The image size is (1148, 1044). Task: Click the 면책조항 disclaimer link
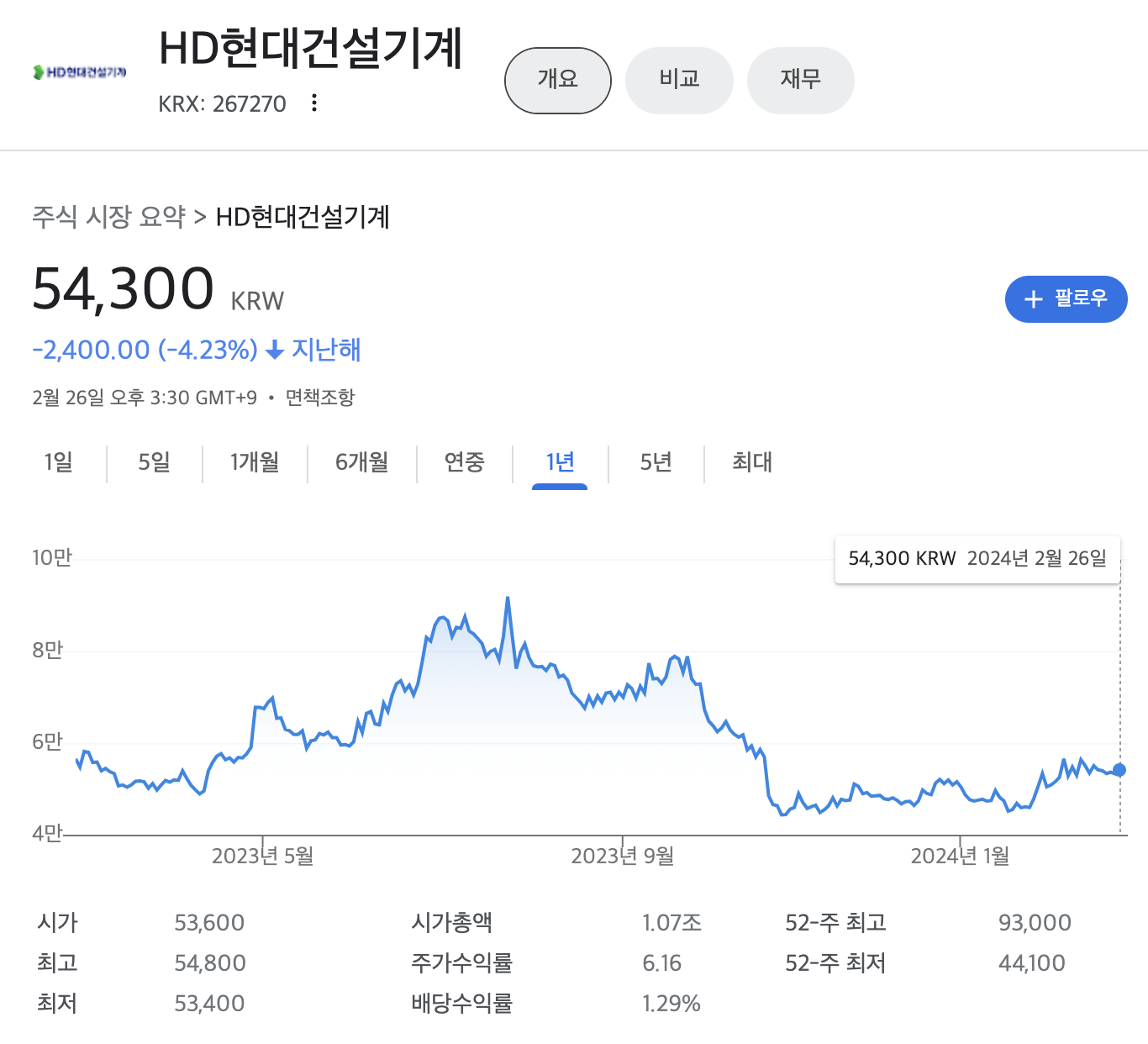pyautogui.click(x=320, y=398)
